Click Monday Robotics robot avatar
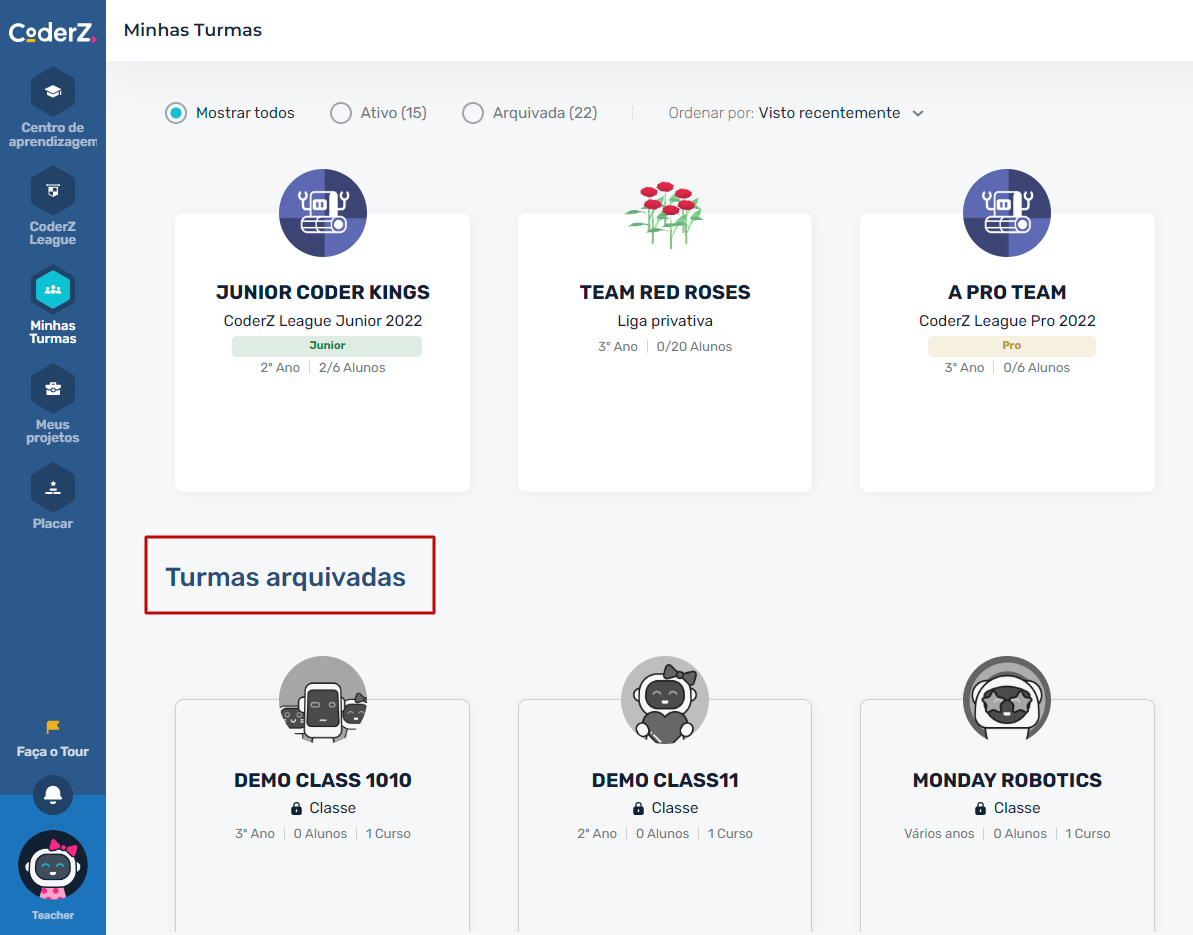Screen dimensions: 1193x935 [x=1007, y=700]
